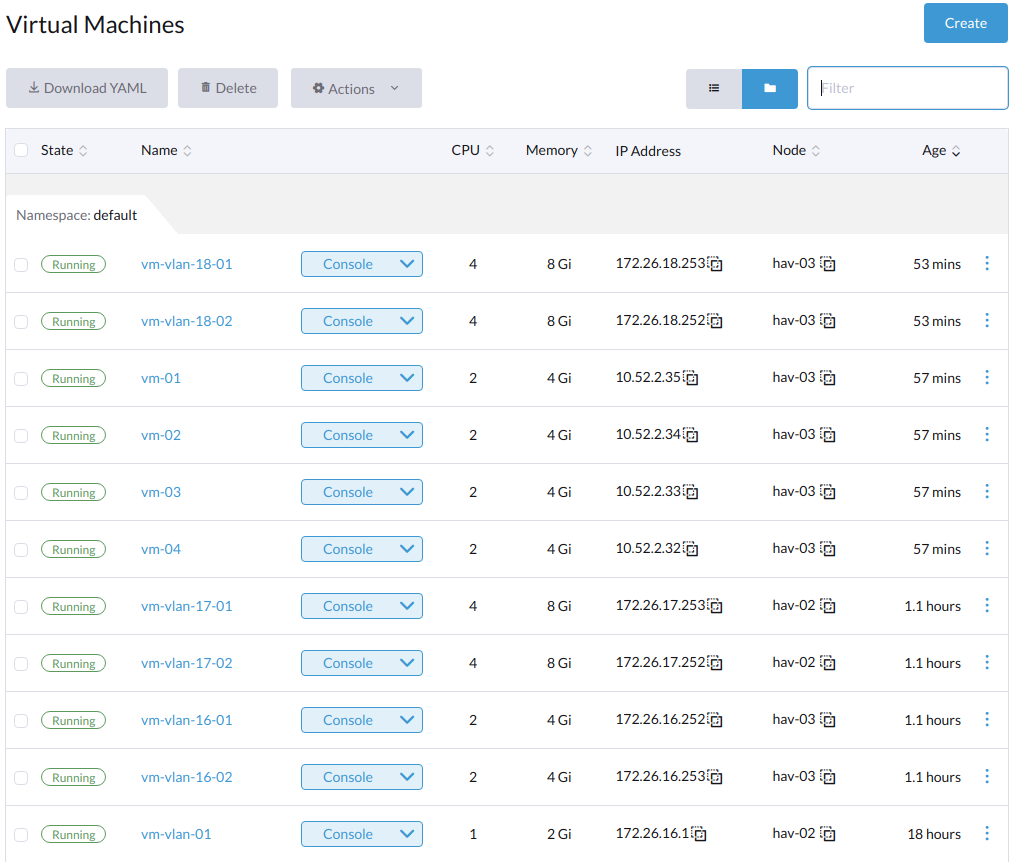Select the vm-01 row checkbox
This screenshot has height=862, width=1013.
pos(21,379)
